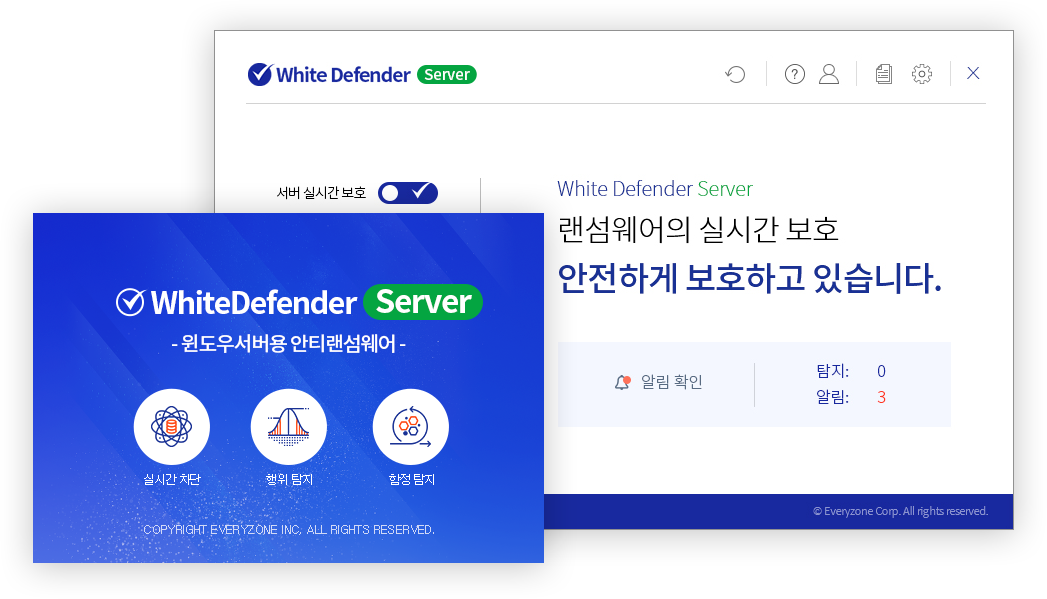
Task: Click the WhiteDefender Server splash logo checkmark
Action: pyautogui.click(x=130, y=303)
